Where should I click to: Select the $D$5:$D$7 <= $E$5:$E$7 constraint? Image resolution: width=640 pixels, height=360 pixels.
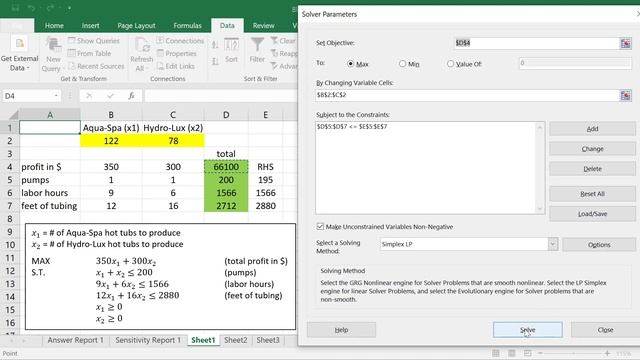352,127
